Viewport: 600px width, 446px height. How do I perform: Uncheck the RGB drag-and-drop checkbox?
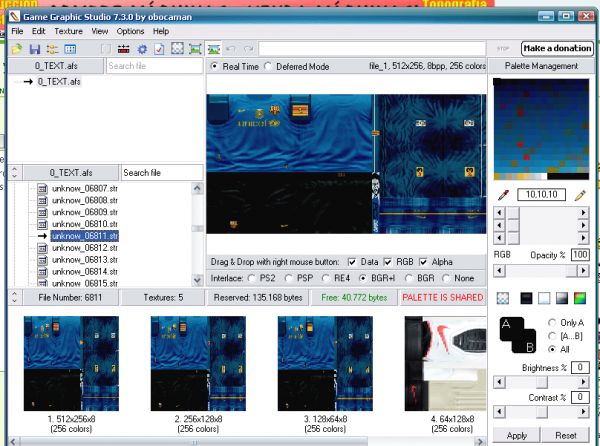point(388,262)
